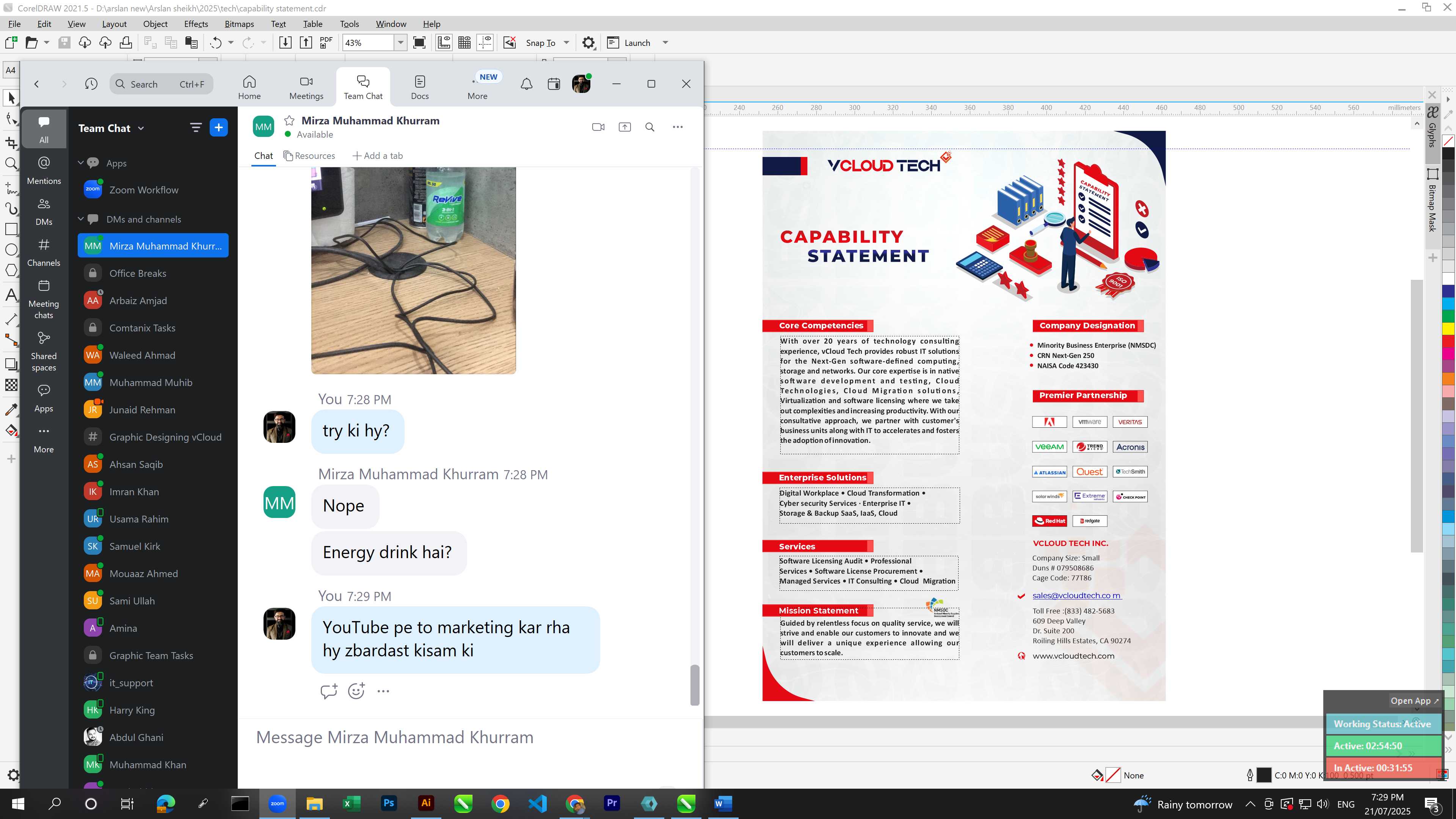
Task: Open the Mentions sidebar item
Action: (44, 171)
